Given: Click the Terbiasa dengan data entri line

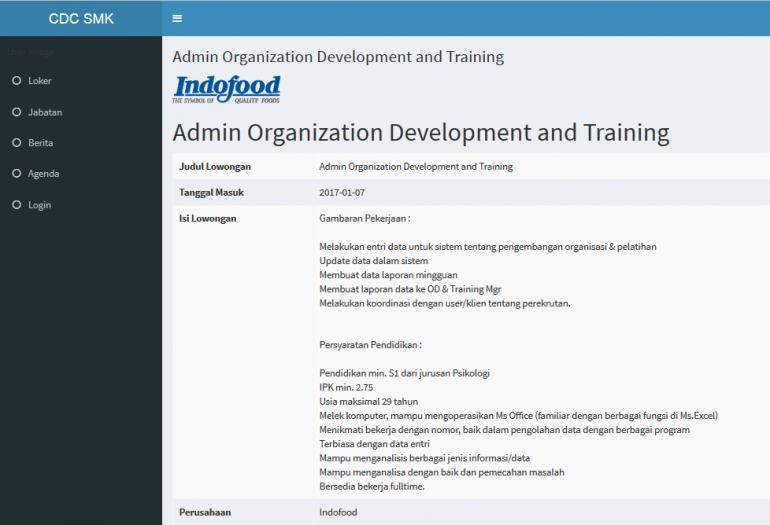Looking at the screenshot, I should click(374, 444).
